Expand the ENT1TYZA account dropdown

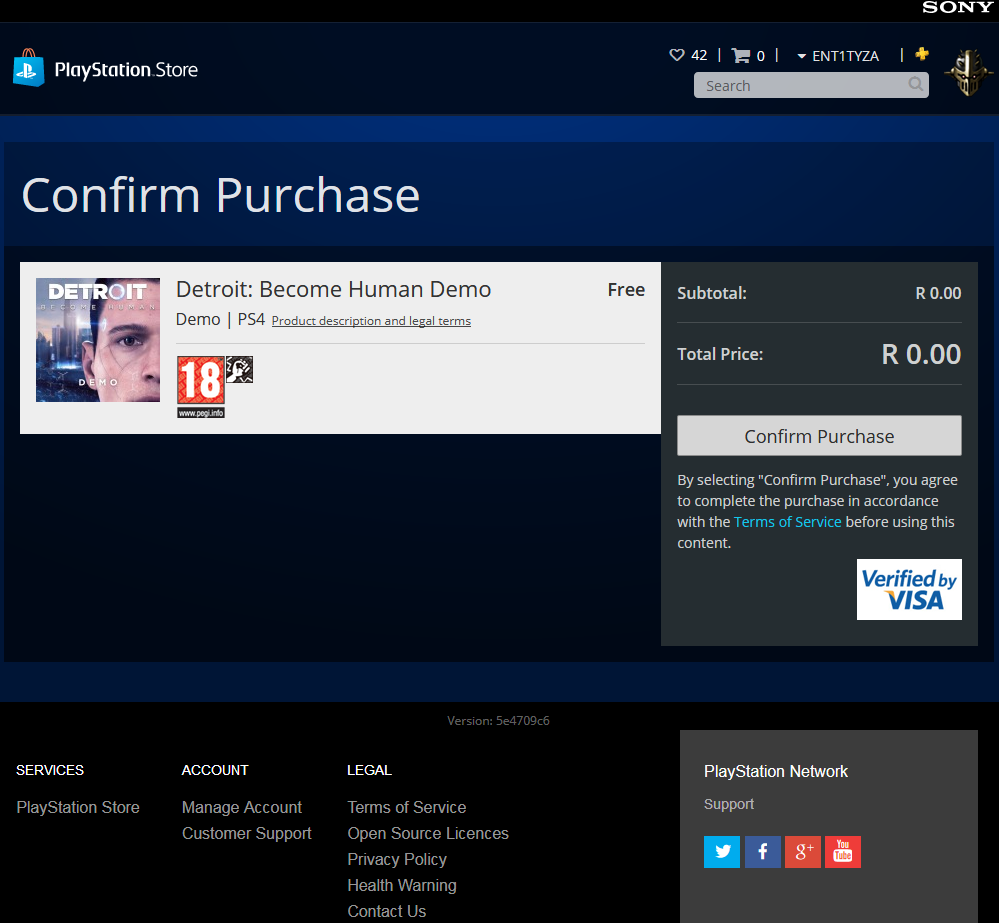point(838,56)
